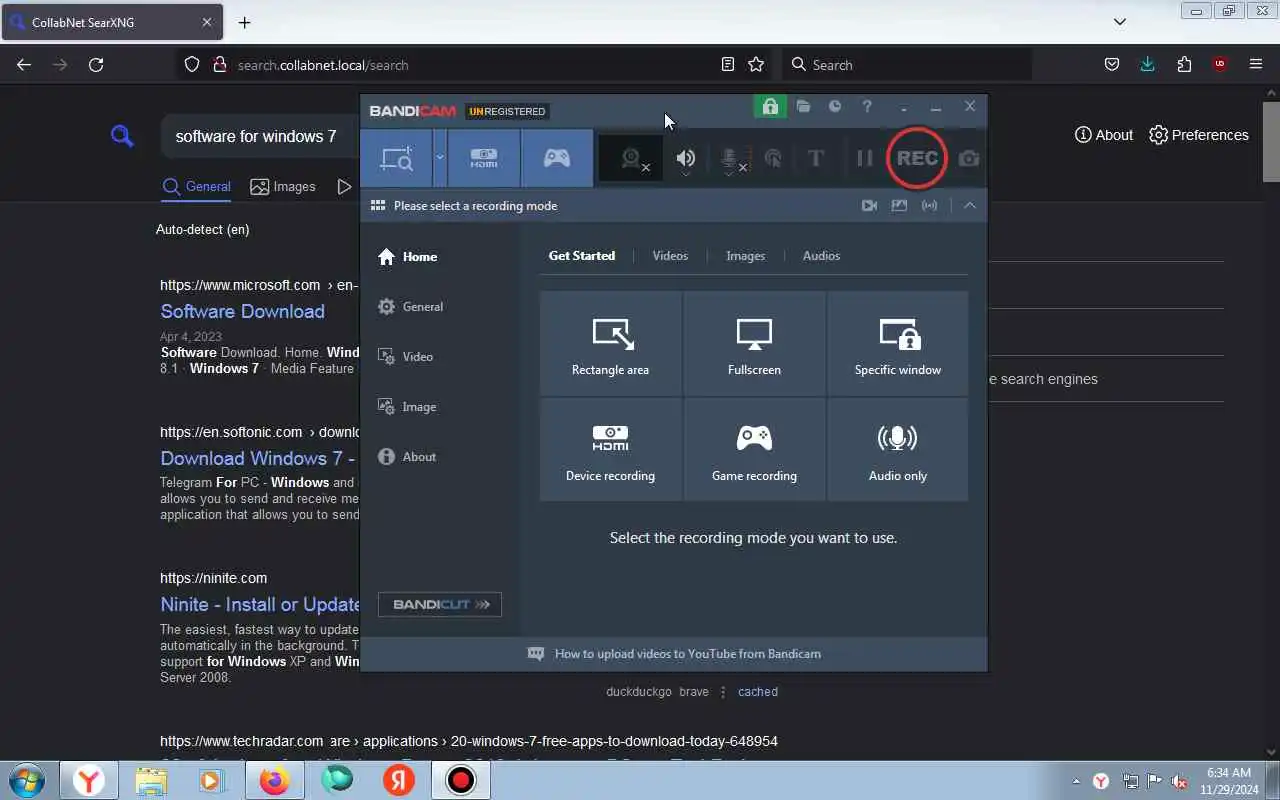Click the recording mode grid icon
Viewport: 1280px width, 800px height.
[378, 205]
